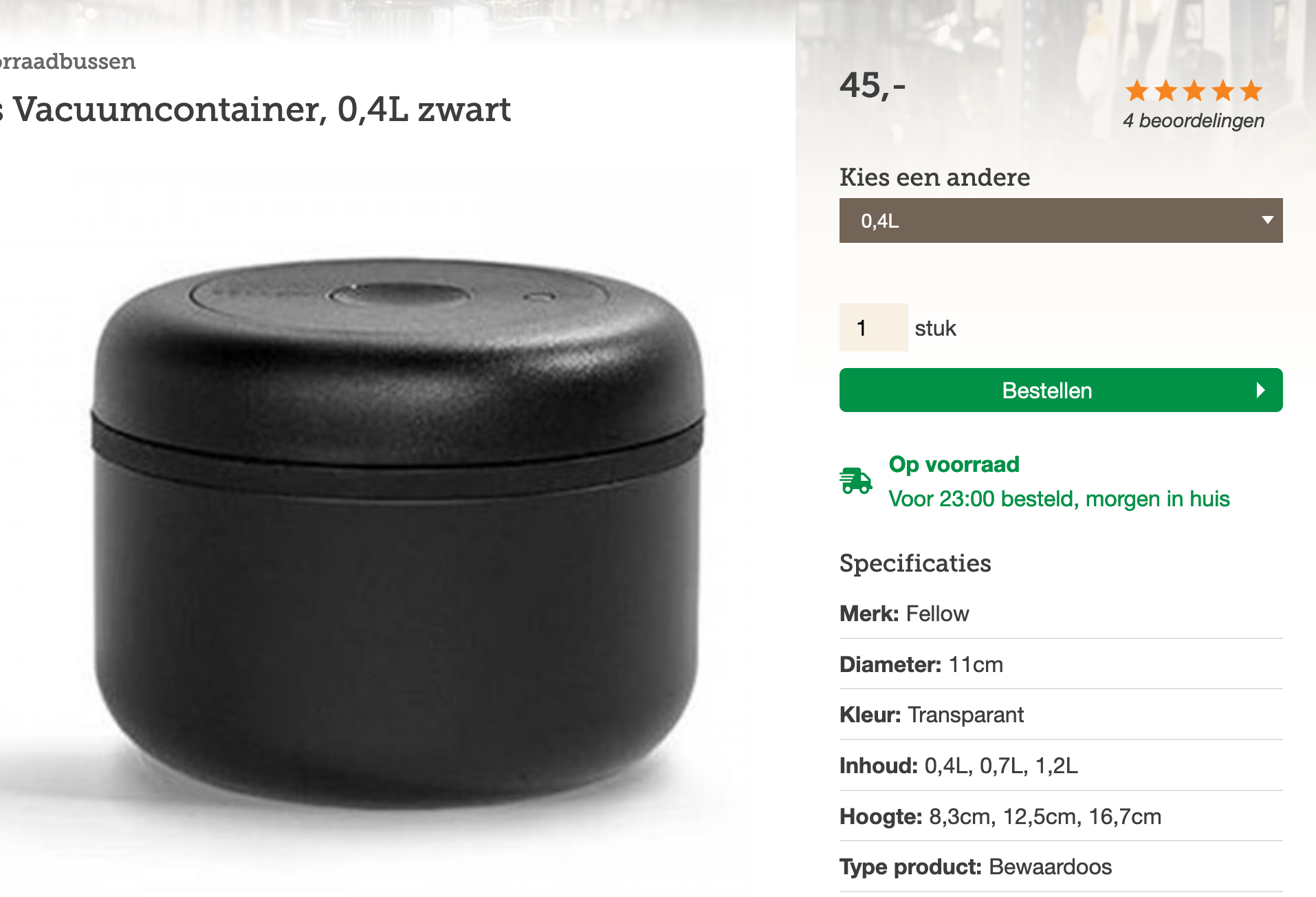Image resolution: width=1316 pixels, height=897 pixels.
Task: Select the Type product: Bewaardoos row
Action: (x=1061, y=867)
